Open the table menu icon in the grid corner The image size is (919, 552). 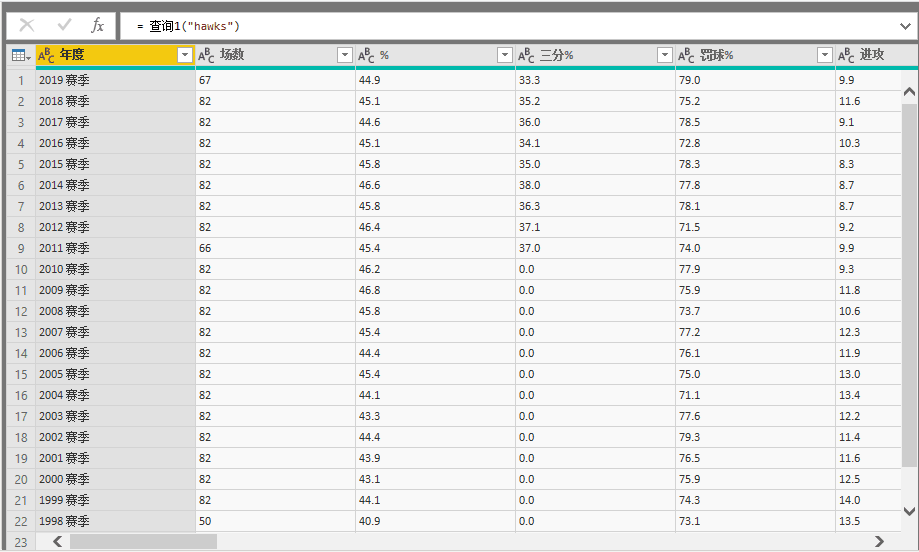[21, 56]
